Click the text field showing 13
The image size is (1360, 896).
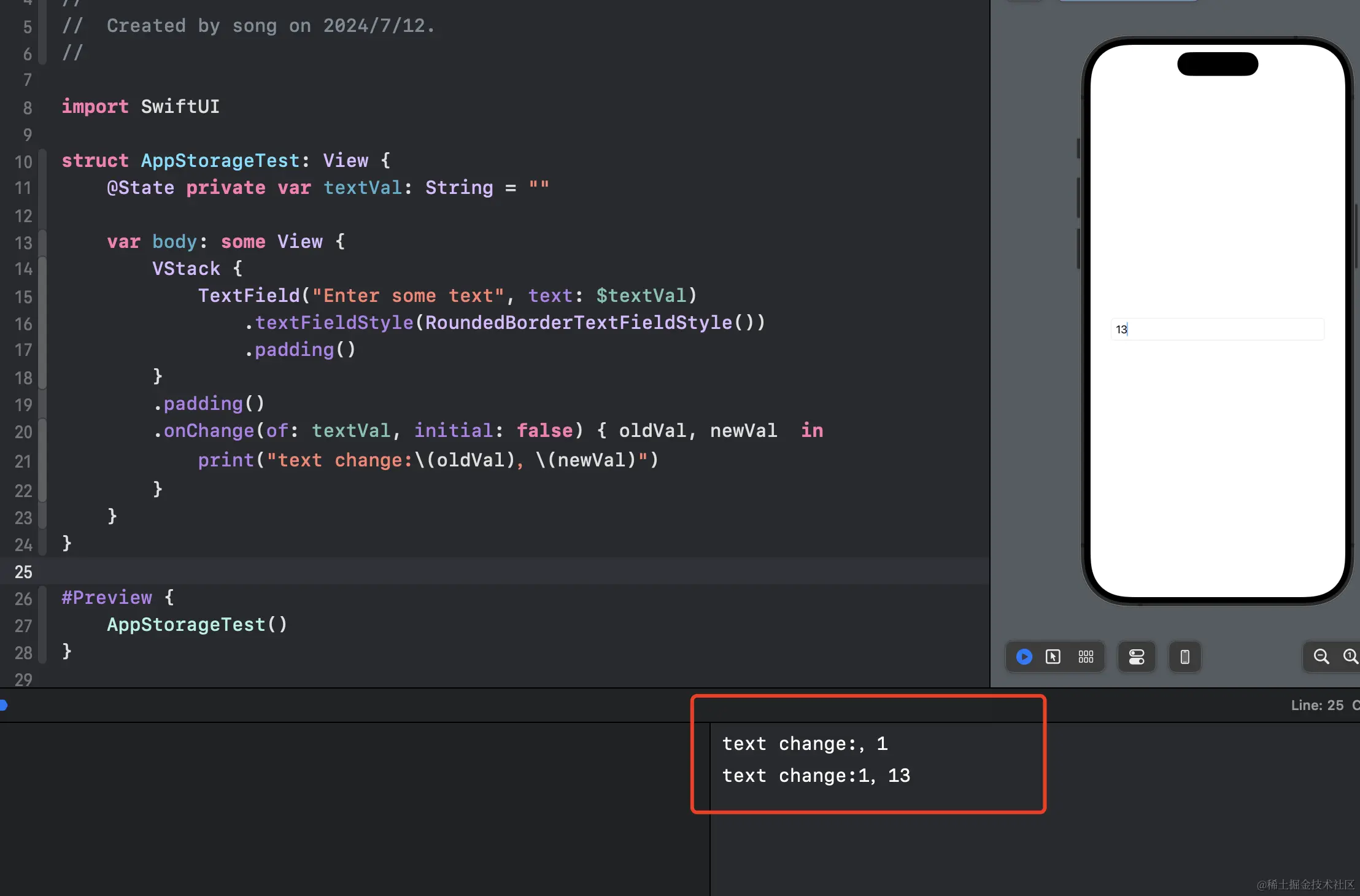(1216, 330)
